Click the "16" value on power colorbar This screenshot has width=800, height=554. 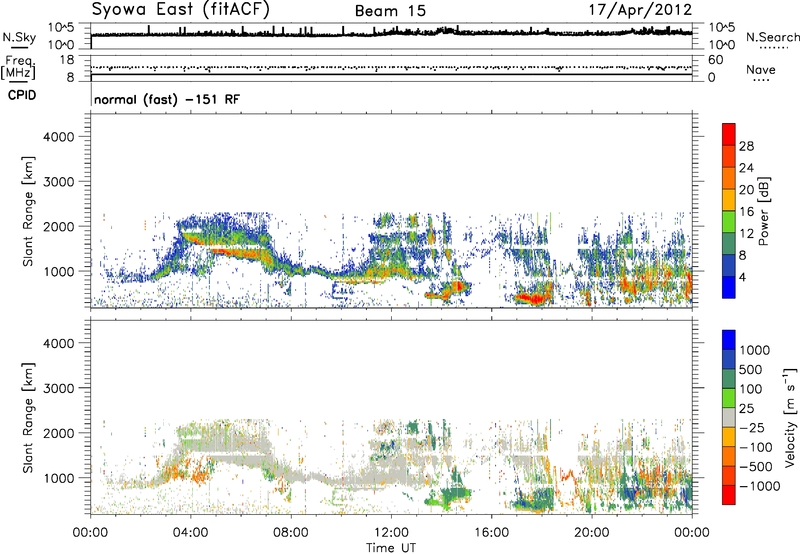[746, 212]
